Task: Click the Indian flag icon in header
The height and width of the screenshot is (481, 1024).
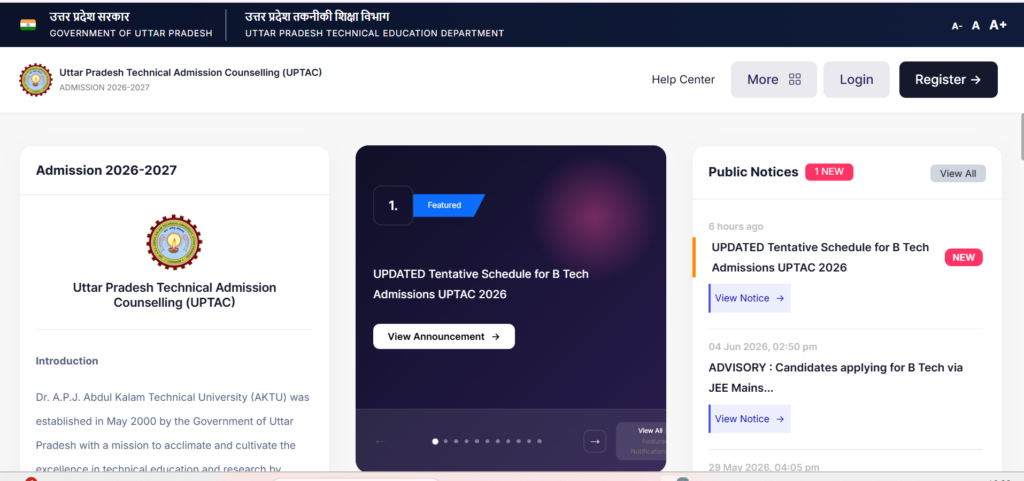Action: pyautogui.click(x=28, y=25)
